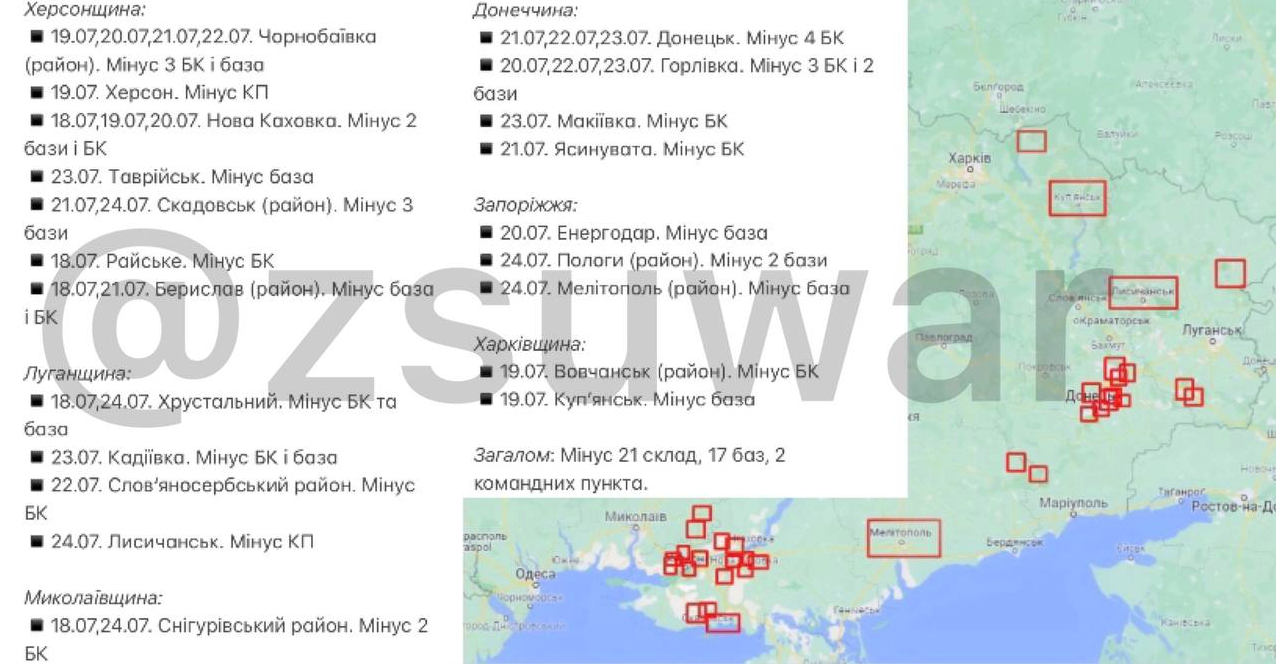Screen dimensions: 1276x664
Task: Select the '23.07. Макіївка. Мінус БК' entry
Action: 603,121
